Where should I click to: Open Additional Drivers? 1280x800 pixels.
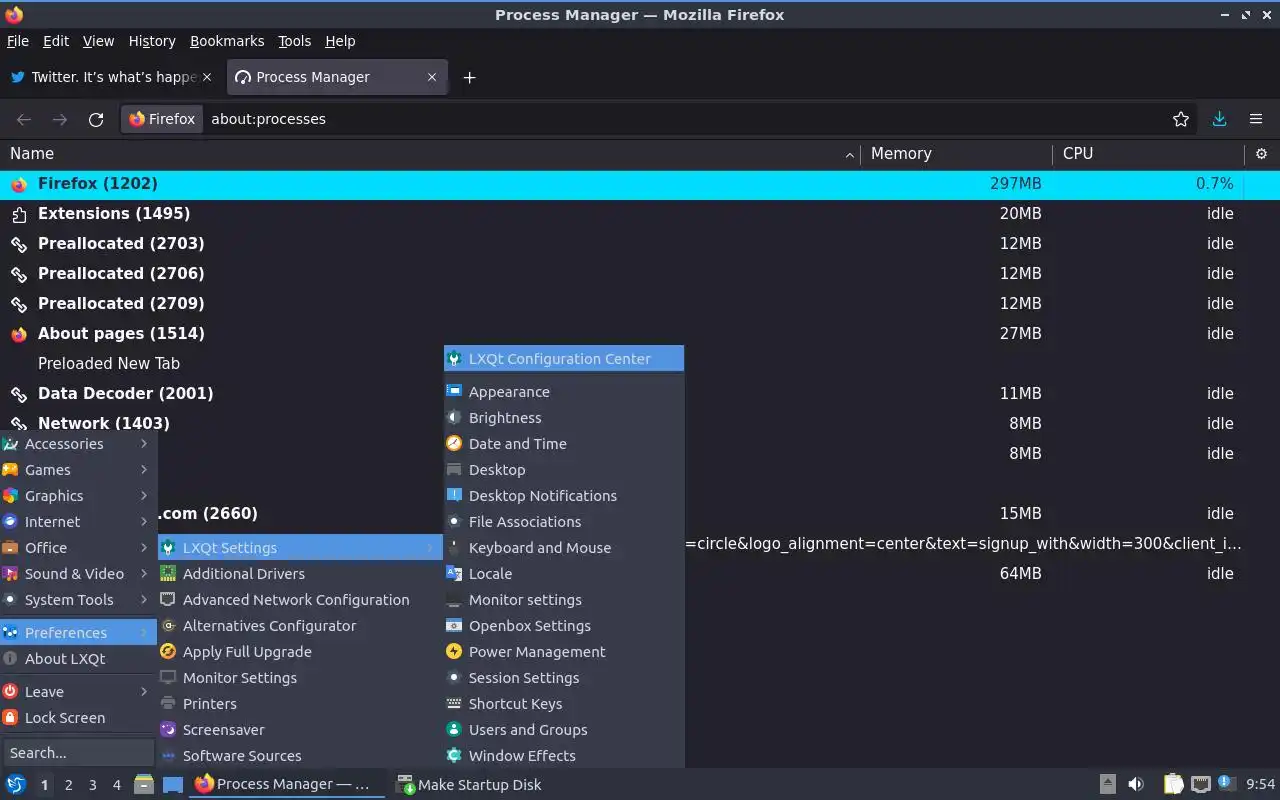[300, 574]
